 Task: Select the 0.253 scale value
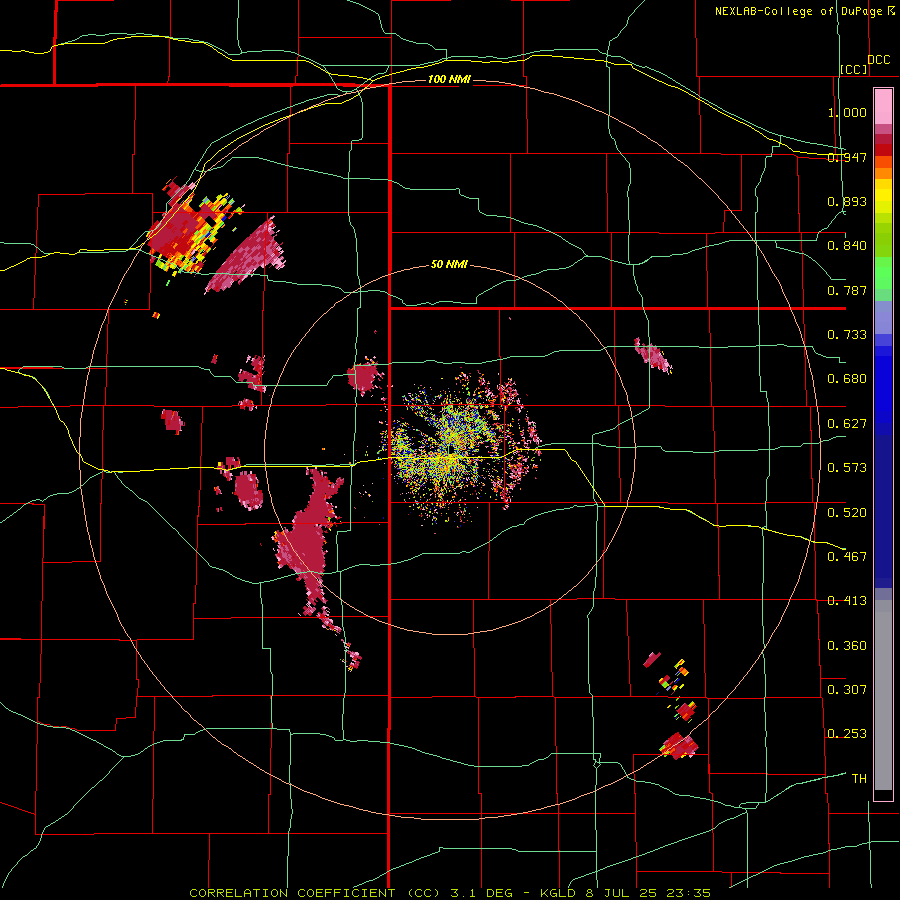pos(847,734)
